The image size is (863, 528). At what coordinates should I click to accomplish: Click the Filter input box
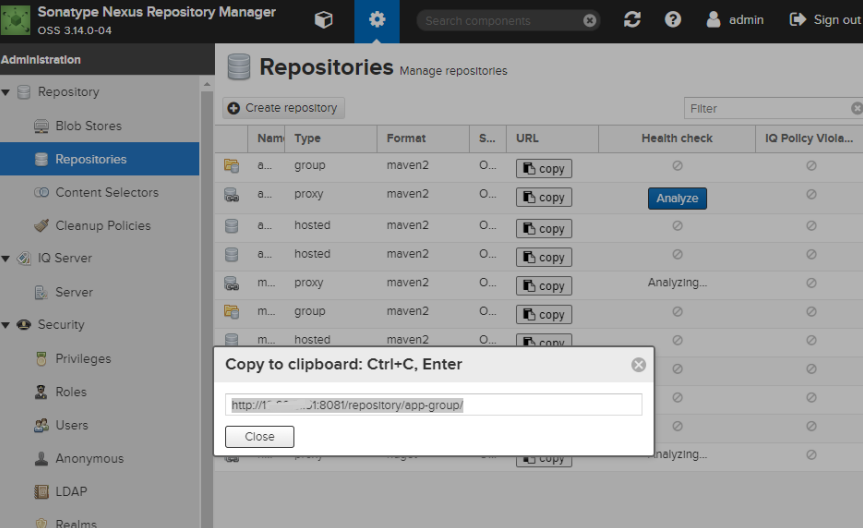(x=767, y=108)
